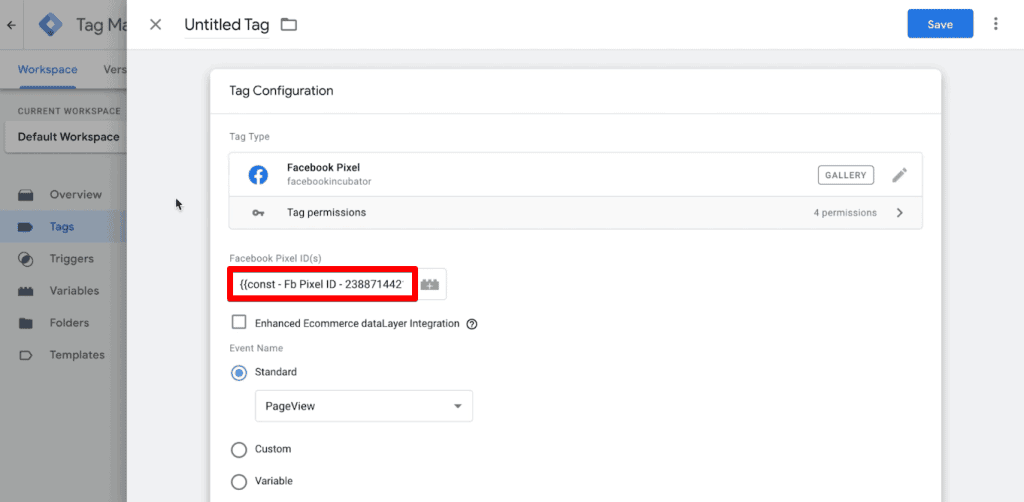Open variable picker beside Pixel ID field
The width and height of the screenshot is (1024, 502).
[x=430, y=285]
